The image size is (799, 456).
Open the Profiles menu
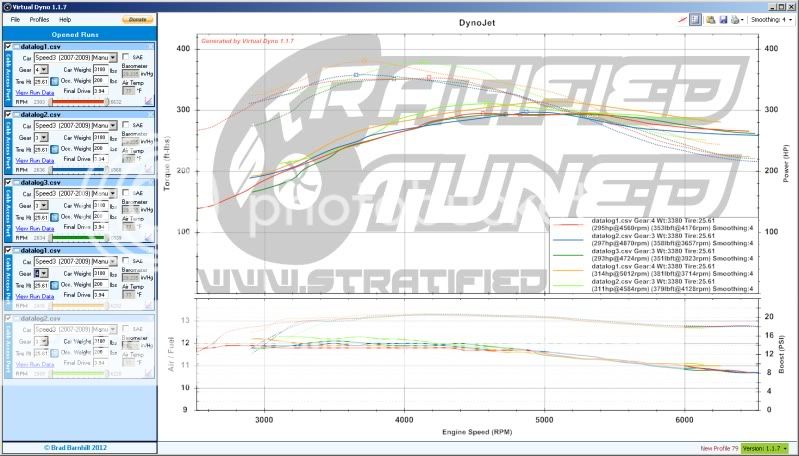39,19
